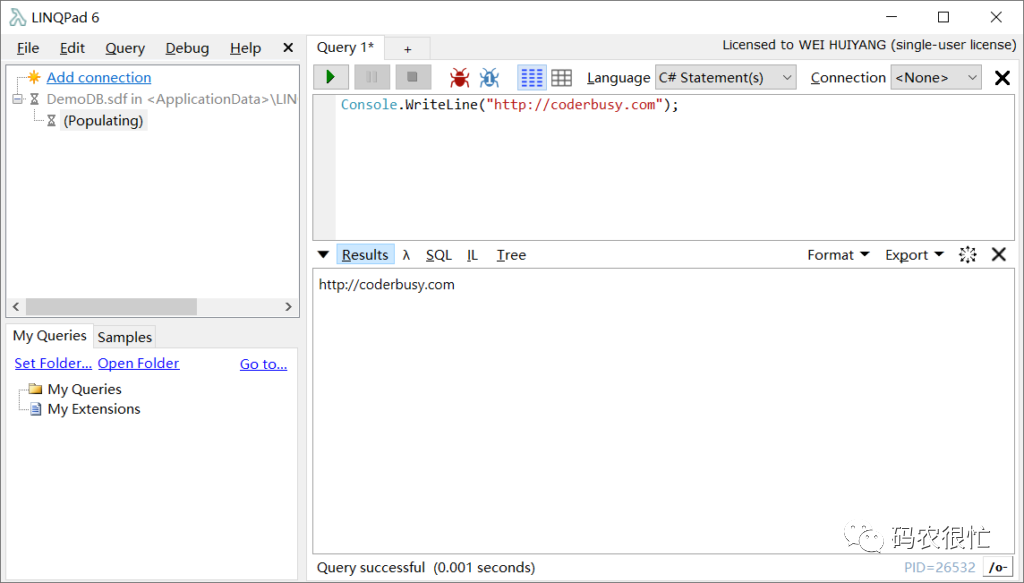Maximize the LINQPad window

943,17
